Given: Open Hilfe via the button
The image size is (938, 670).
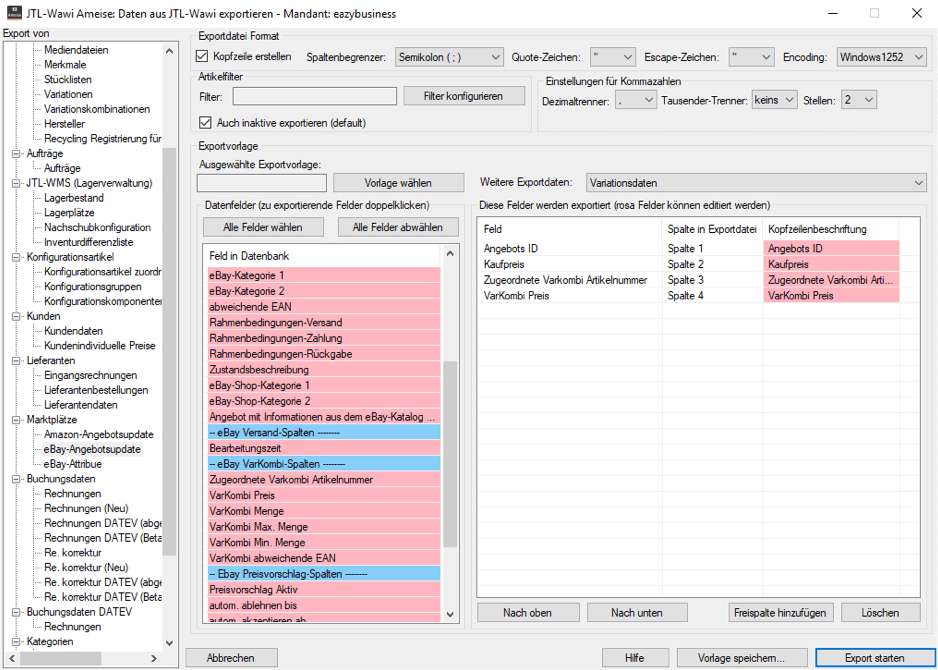Looking at the screenshot, I should [x=635, y=657].
